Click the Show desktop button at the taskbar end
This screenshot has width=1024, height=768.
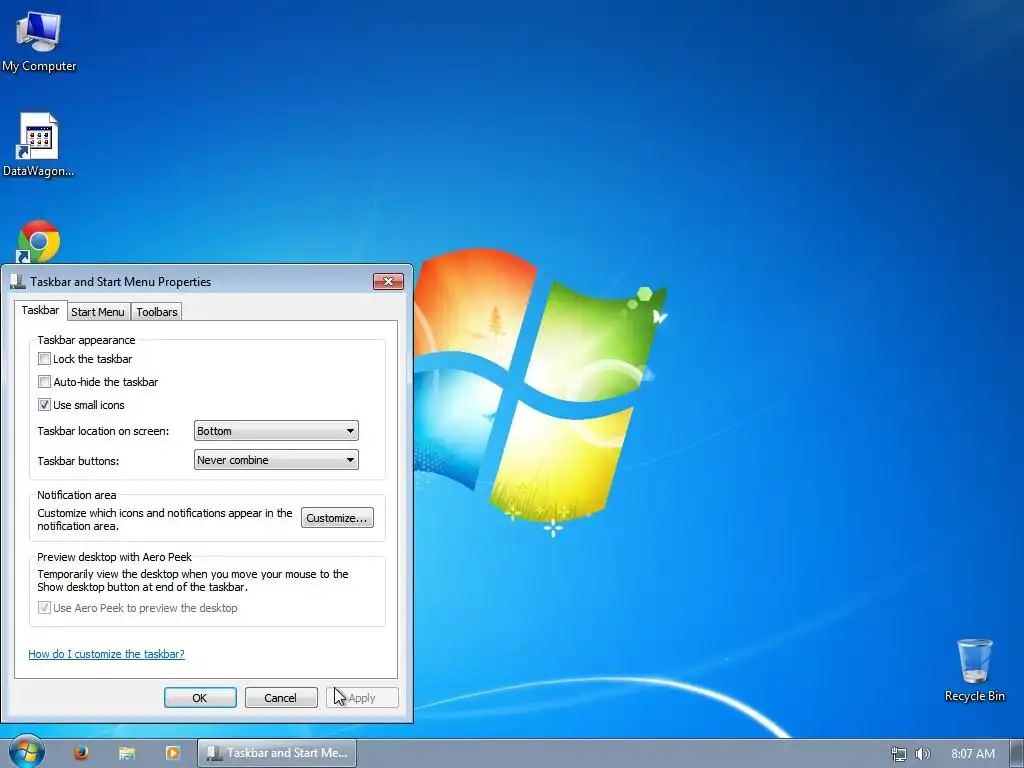[1017, 753]
